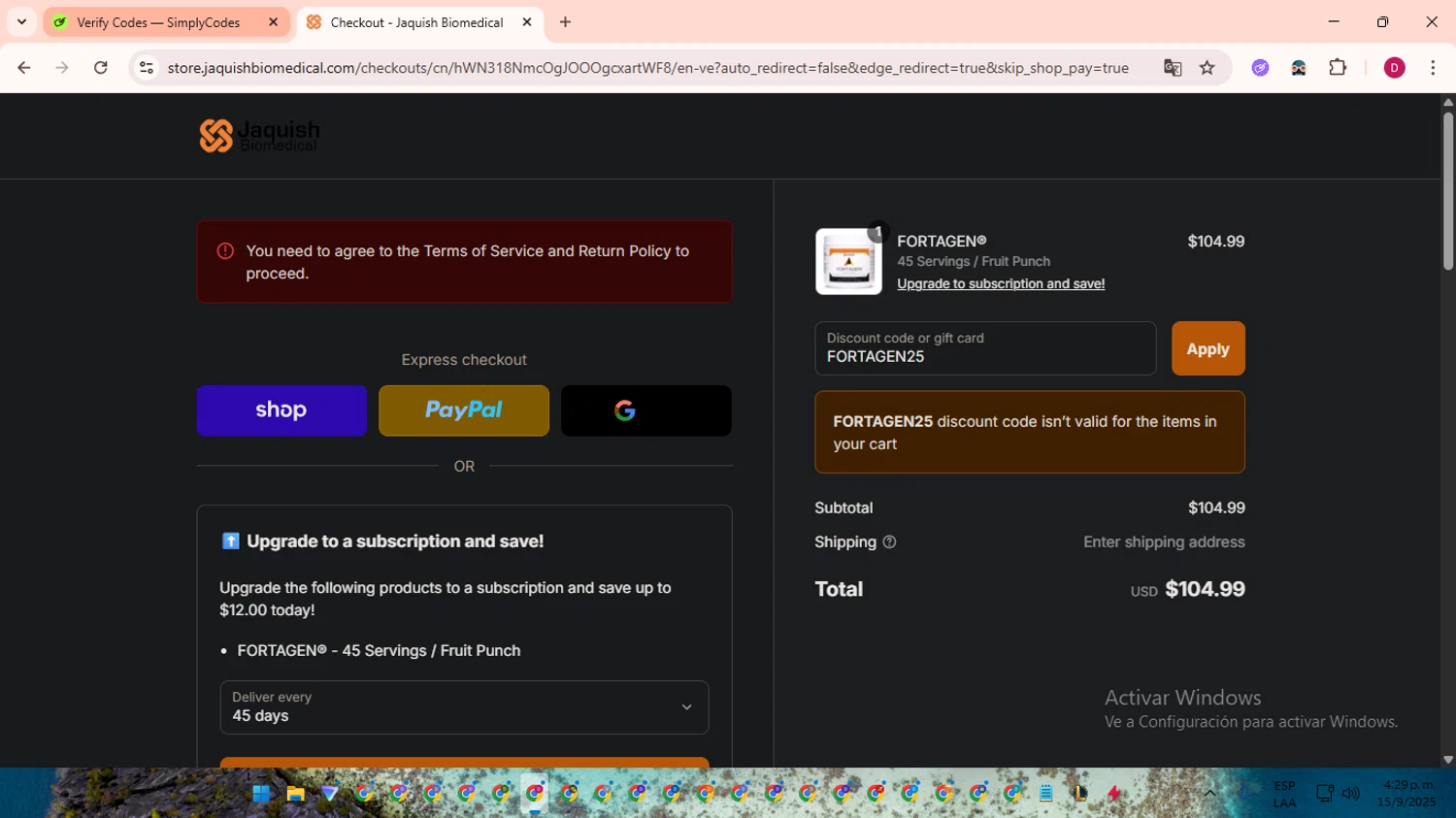Follow the Upgrade to subscription and save link
Image resolution: width=1456 pixels, height=818 pixels.
[x=1001, y=284]
